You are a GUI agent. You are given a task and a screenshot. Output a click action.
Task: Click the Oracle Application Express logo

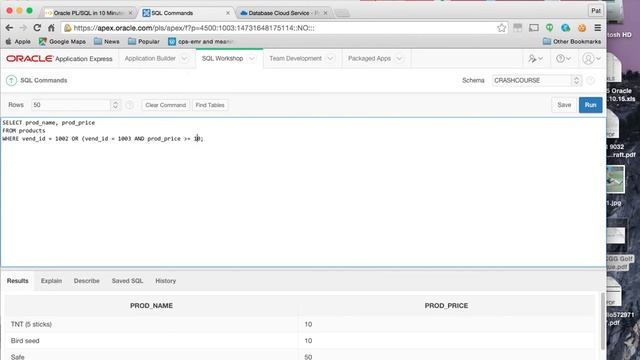point(59,59)
